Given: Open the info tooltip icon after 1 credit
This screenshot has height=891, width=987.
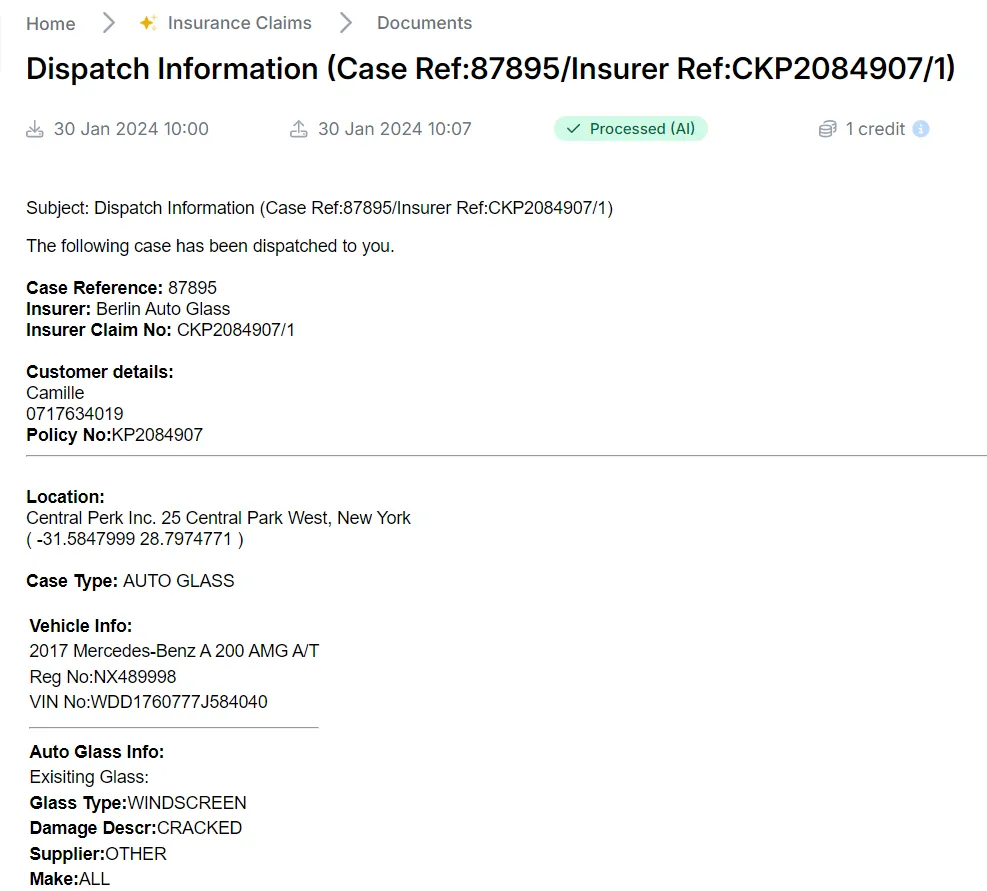Looking at the screenshot, I should click(x=920, y=129).
